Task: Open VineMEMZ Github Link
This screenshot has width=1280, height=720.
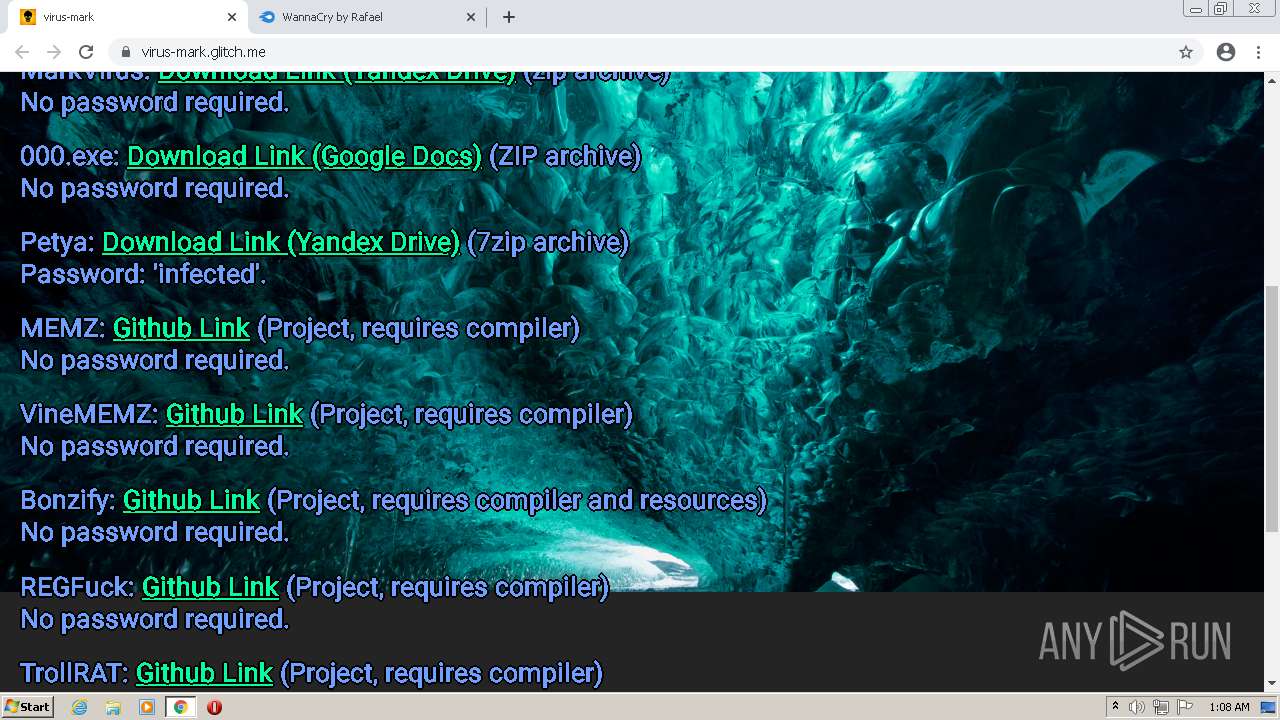Action: [234, 414]
